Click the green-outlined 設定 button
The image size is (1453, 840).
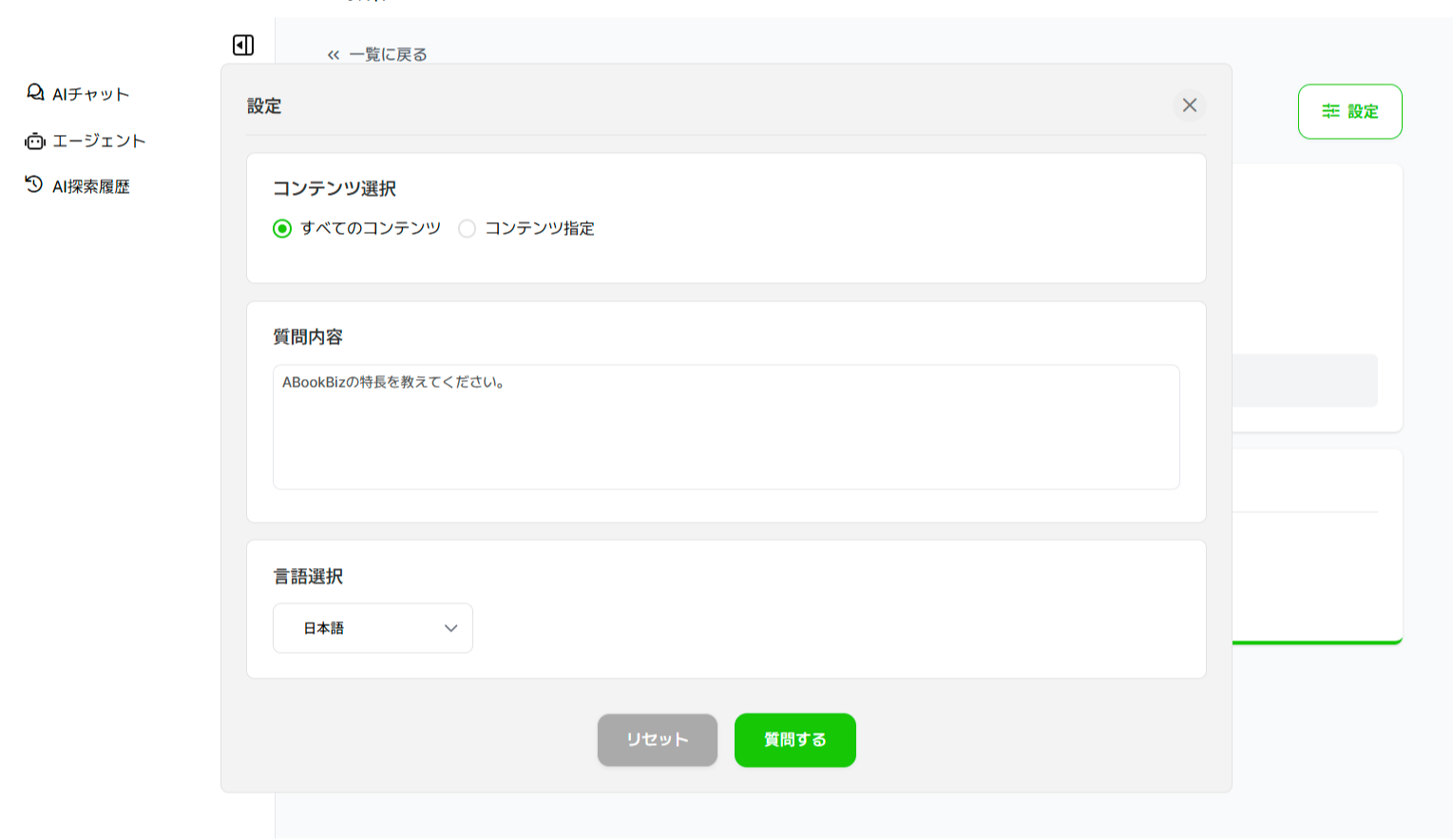[x=1349, y=111]
